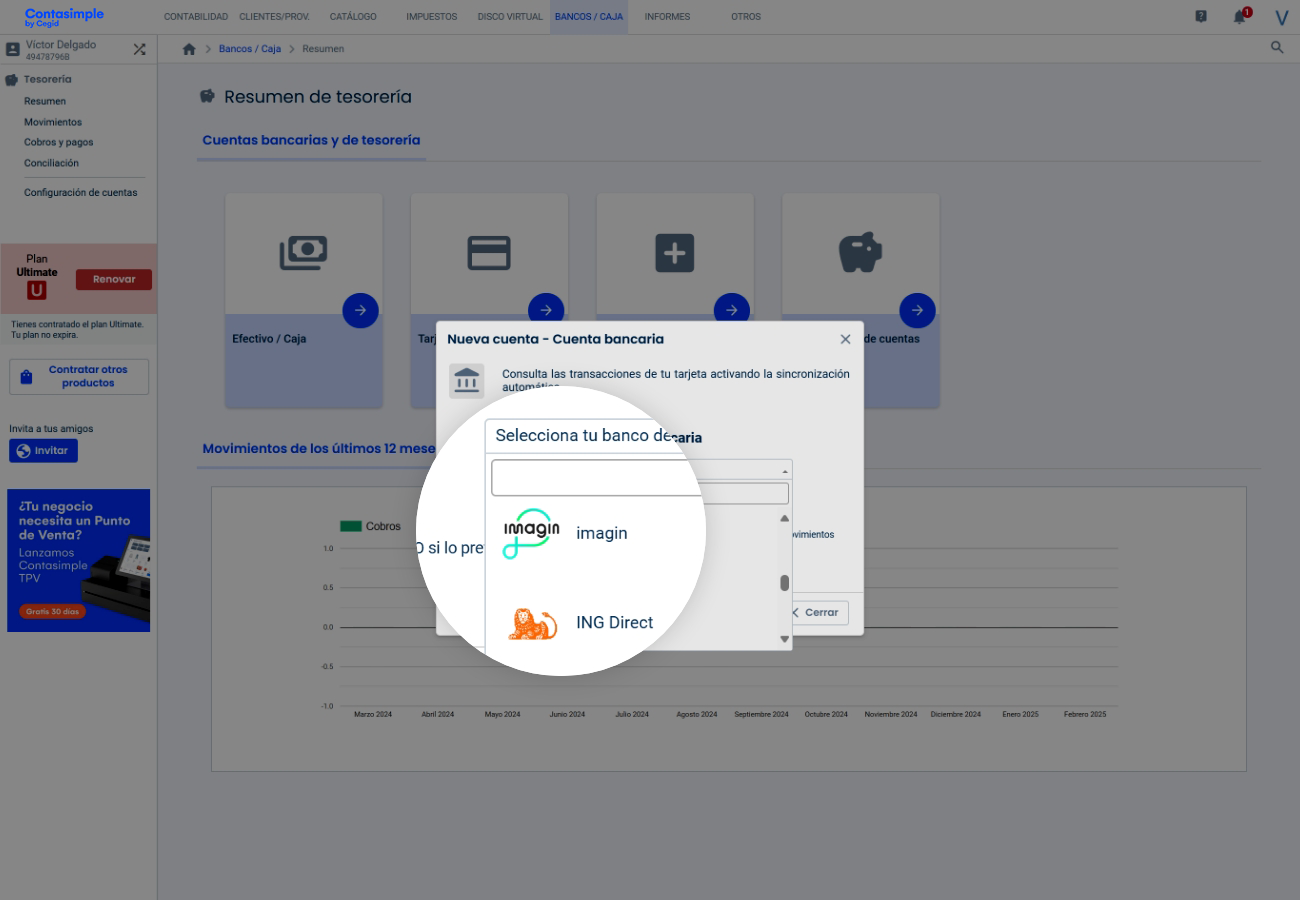Open the IMPUESTOS menu
The height and width of the screenshot is (900, 1300).
[432, 17]
